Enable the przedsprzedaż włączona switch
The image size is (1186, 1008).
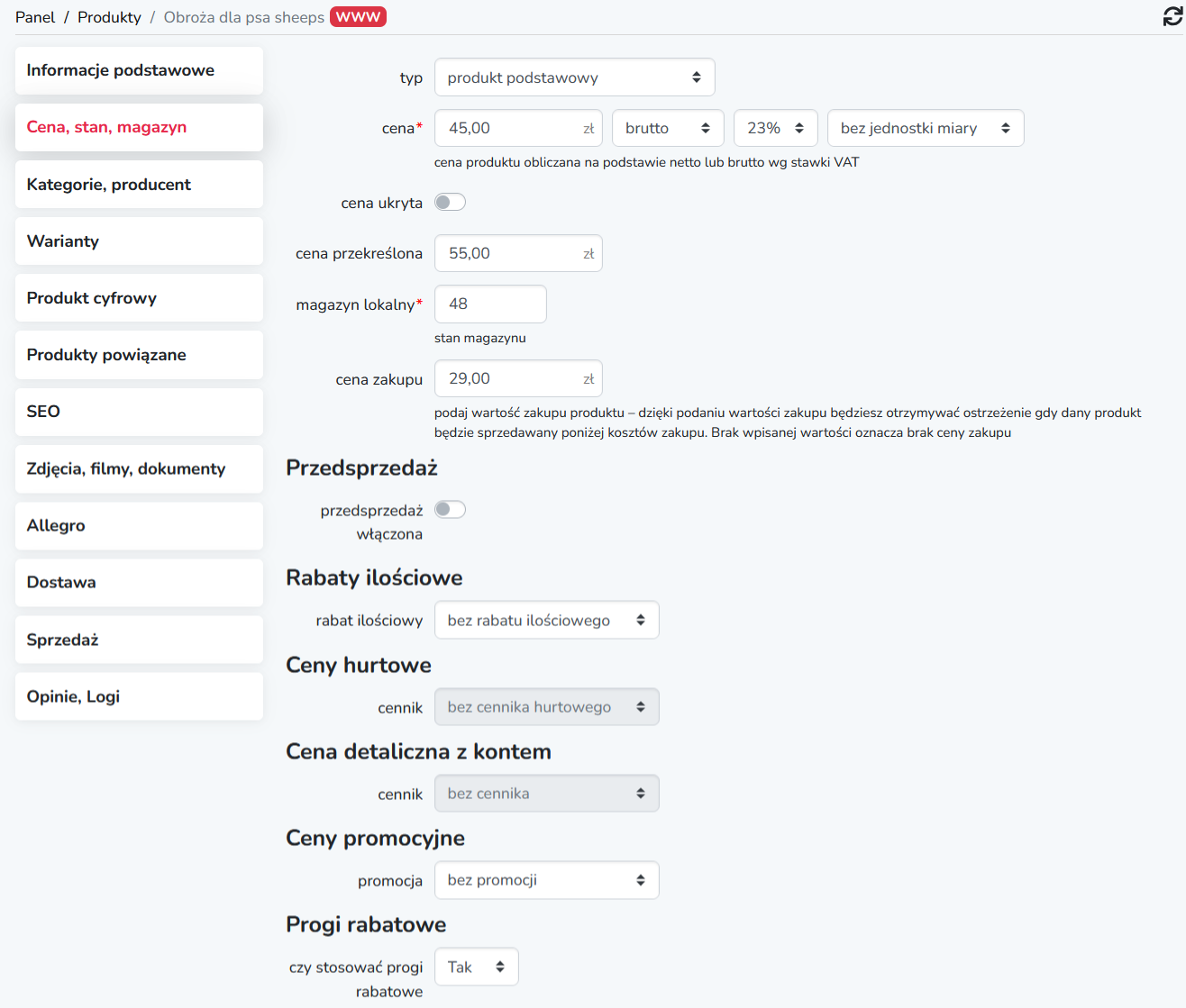450,510
